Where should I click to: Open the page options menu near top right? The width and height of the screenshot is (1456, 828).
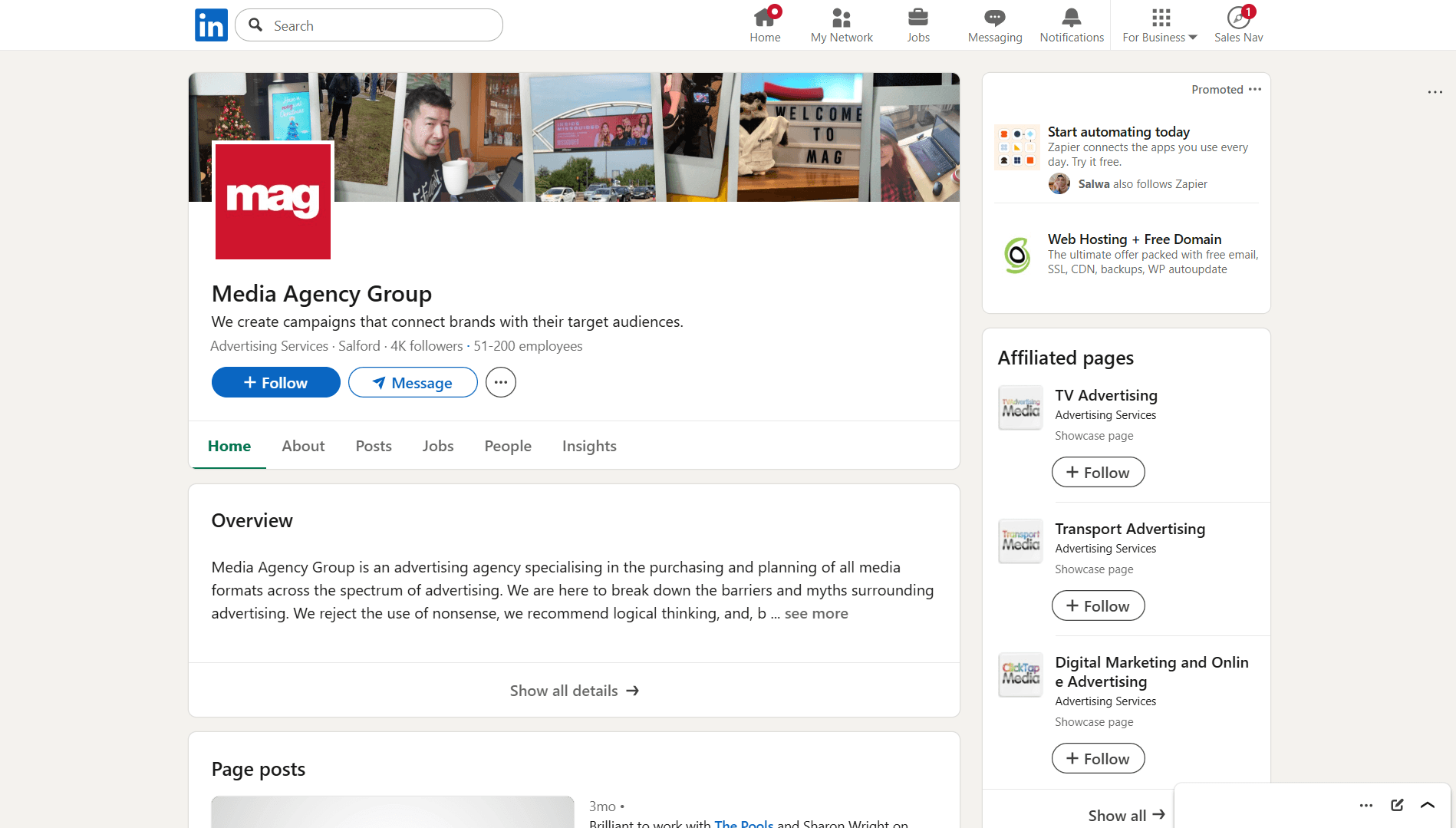[x=1434, y=91]
